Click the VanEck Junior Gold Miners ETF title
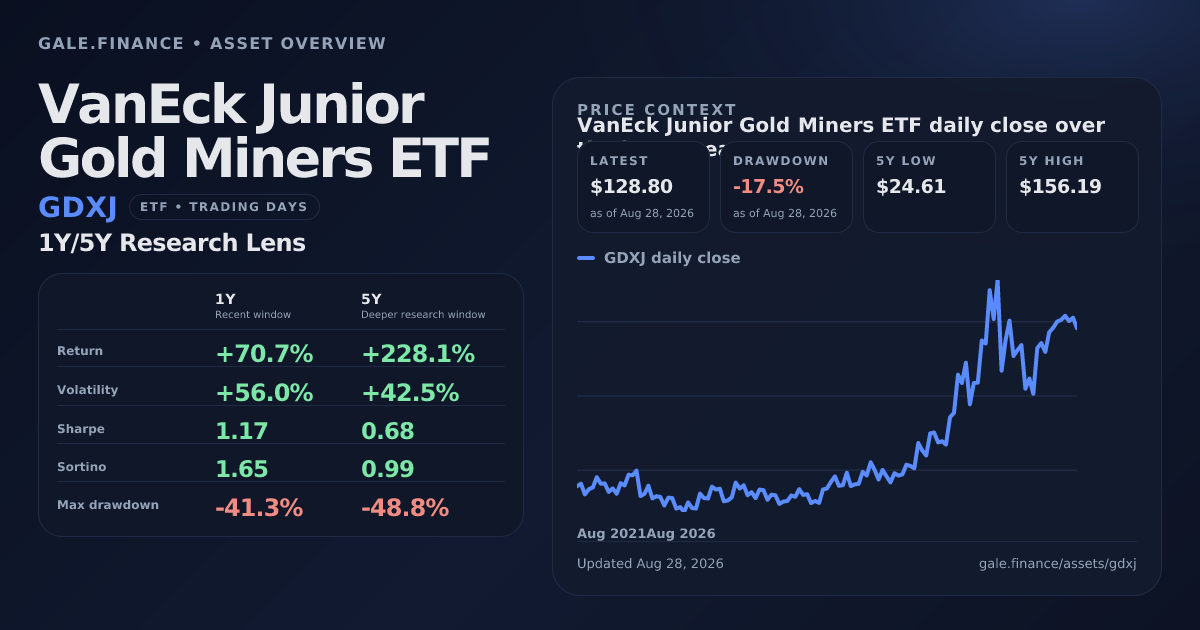The height and width of the screenshot is (630, 1200). (x=264, y=131)
